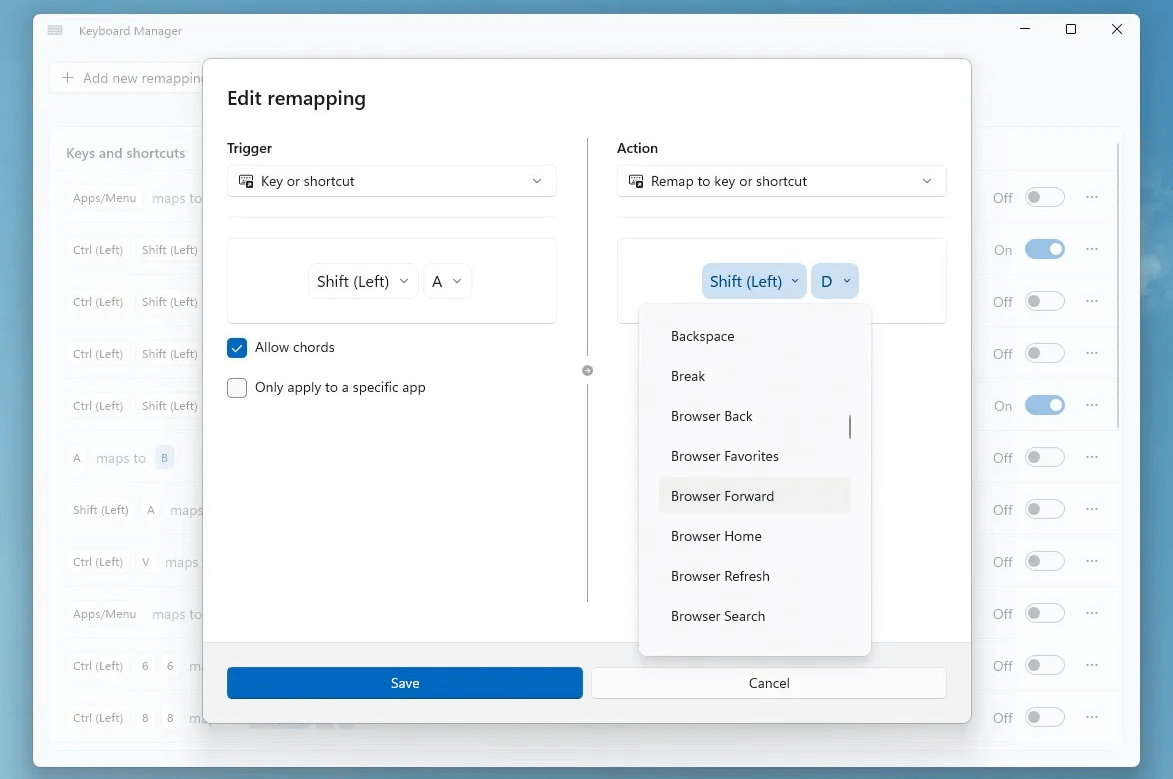Screen dimensions: 1173x779
Task: Click the Keyboard Manager icon in the title bar
Action: [55, 30]
